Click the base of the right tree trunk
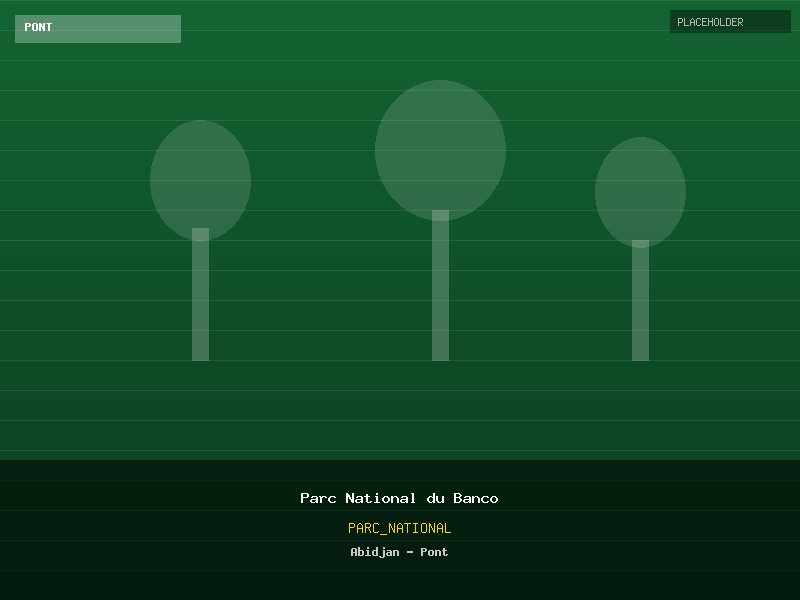This screenshot has width=800, height=600. tap(640, 355)
